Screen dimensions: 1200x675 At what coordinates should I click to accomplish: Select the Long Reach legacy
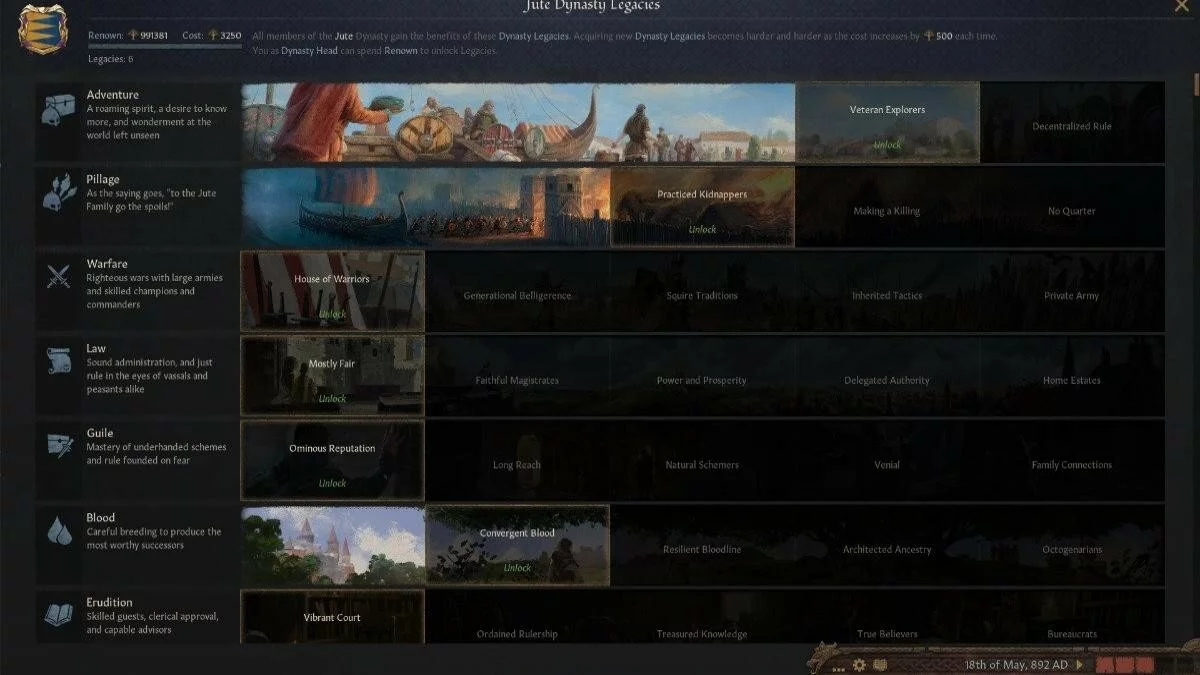pos(517,460)
